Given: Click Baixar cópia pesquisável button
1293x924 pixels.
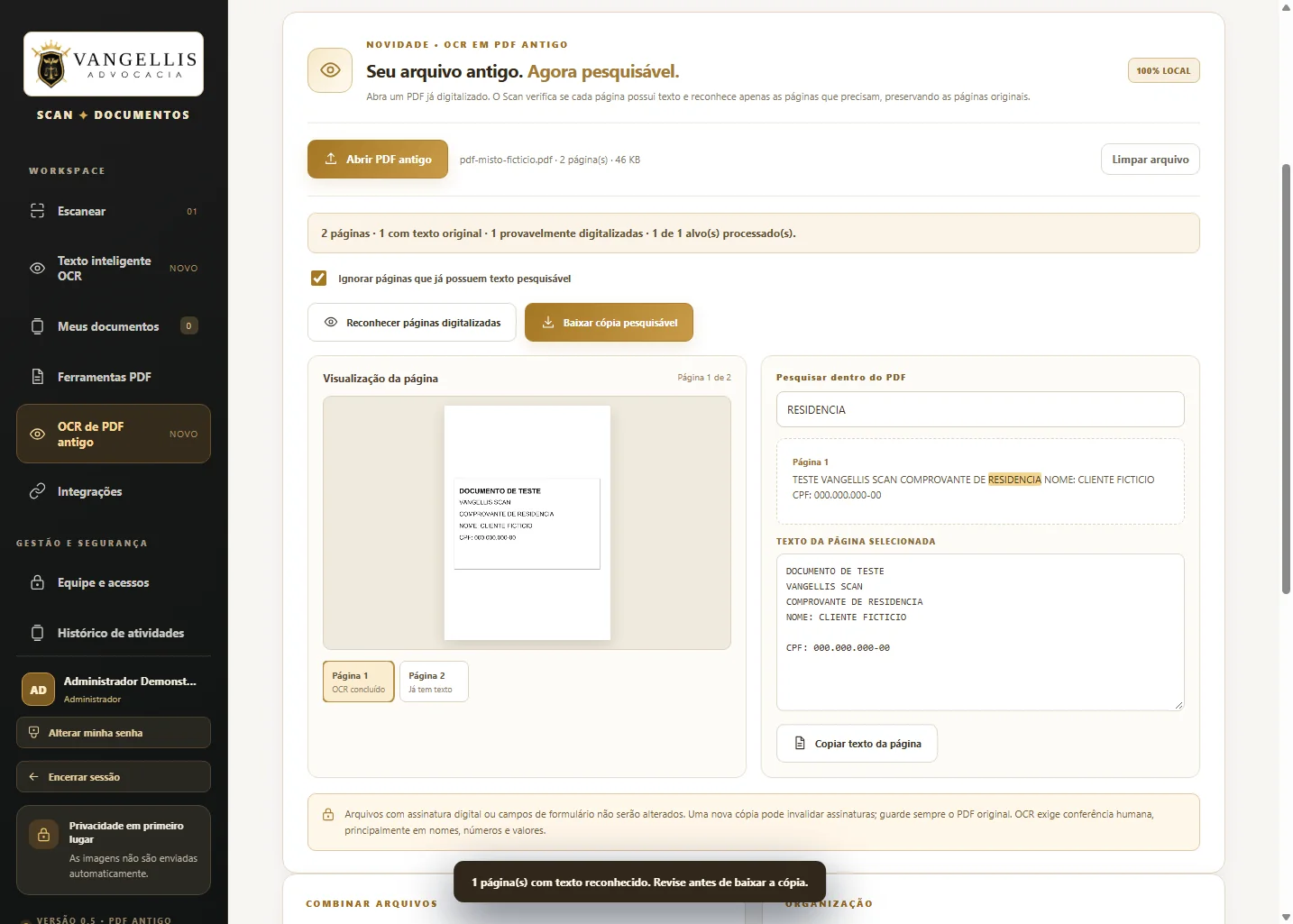Looking at the screenshot, I should point(609,322).
